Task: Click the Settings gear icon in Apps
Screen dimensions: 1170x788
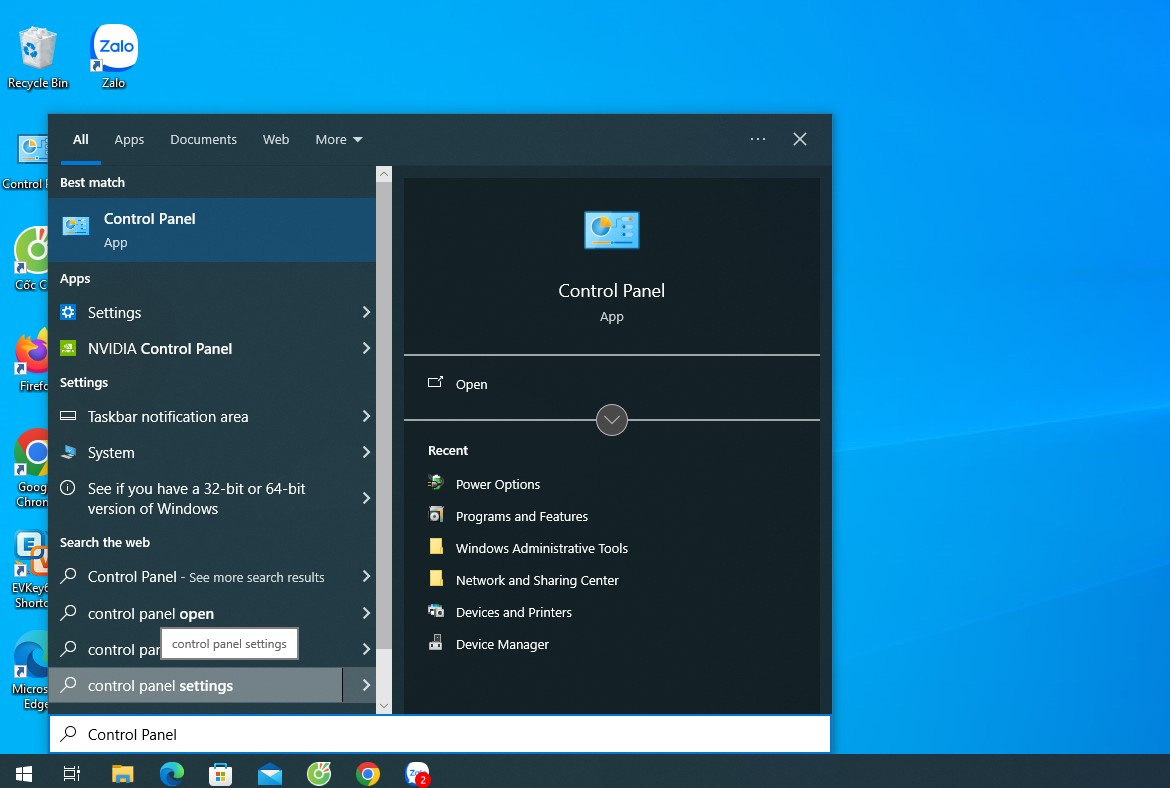Action: [68, 312]
